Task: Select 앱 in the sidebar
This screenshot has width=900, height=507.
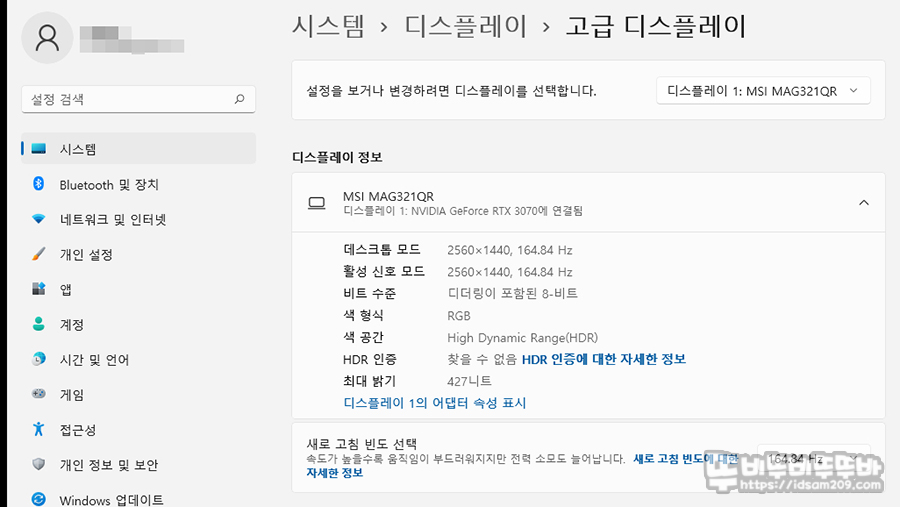Action: (x=138, y=289)
